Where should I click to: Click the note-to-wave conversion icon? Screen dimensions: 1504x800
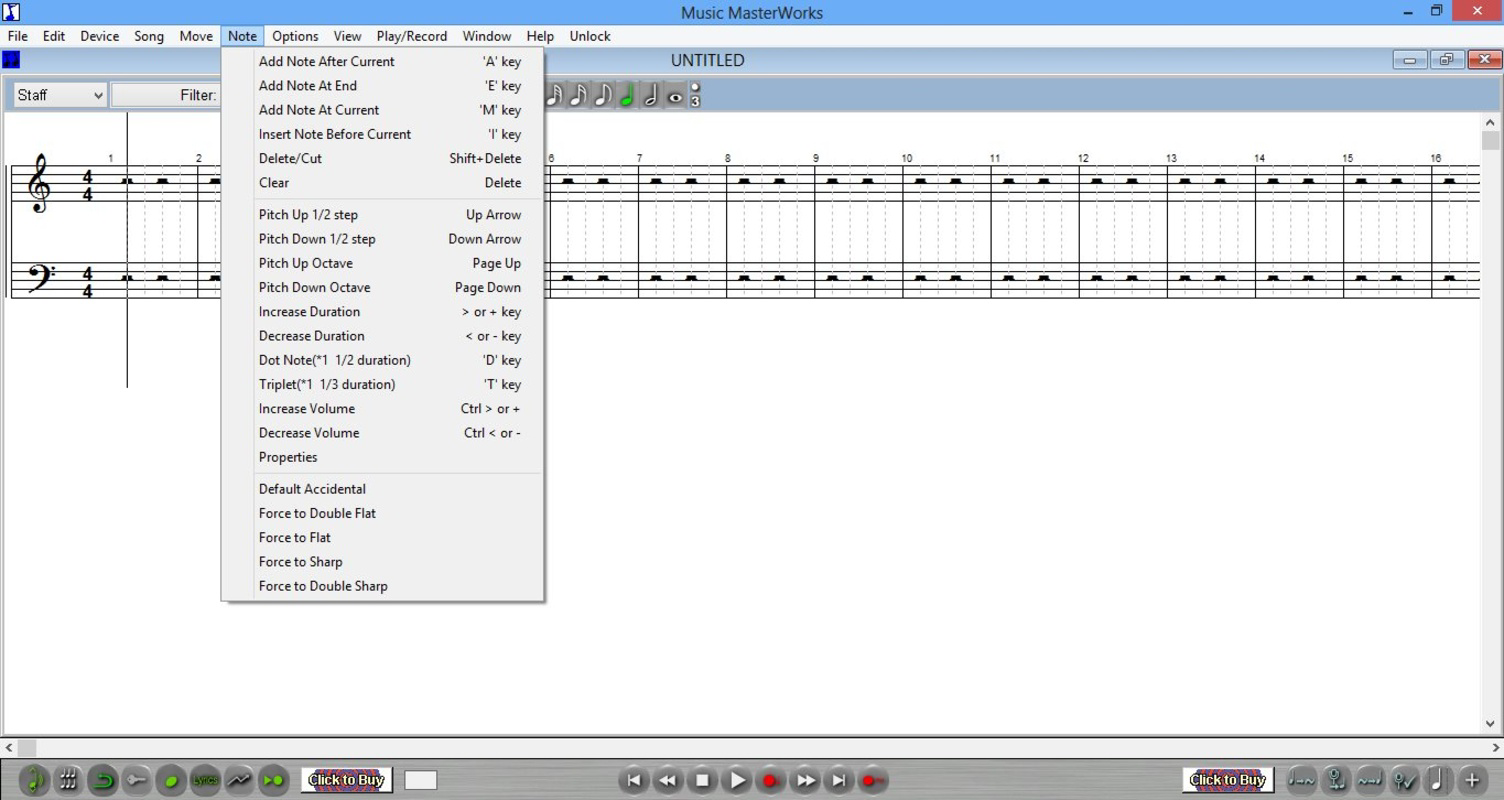click(1301, 780)
